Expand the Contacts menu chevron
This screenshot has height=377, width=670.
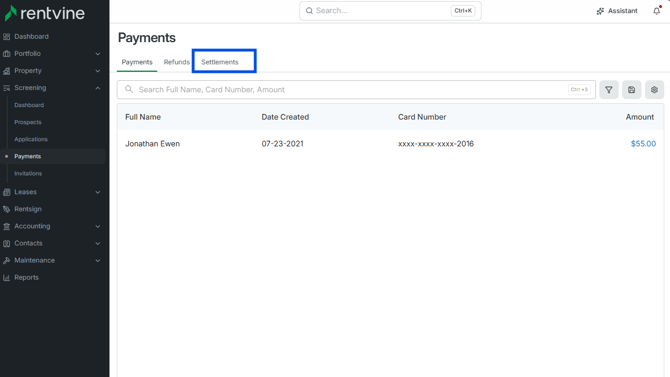(x=97, y=244)
